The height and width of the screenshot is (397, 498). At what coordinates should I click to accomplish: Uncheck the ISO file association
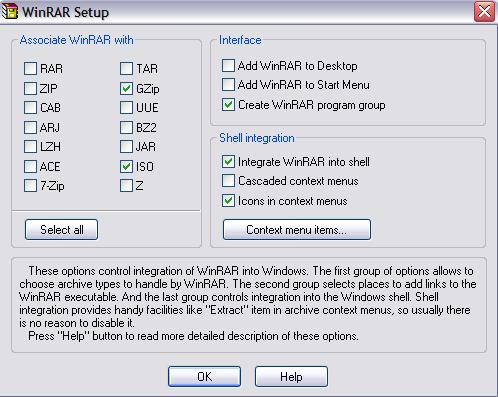click(126, 166)
